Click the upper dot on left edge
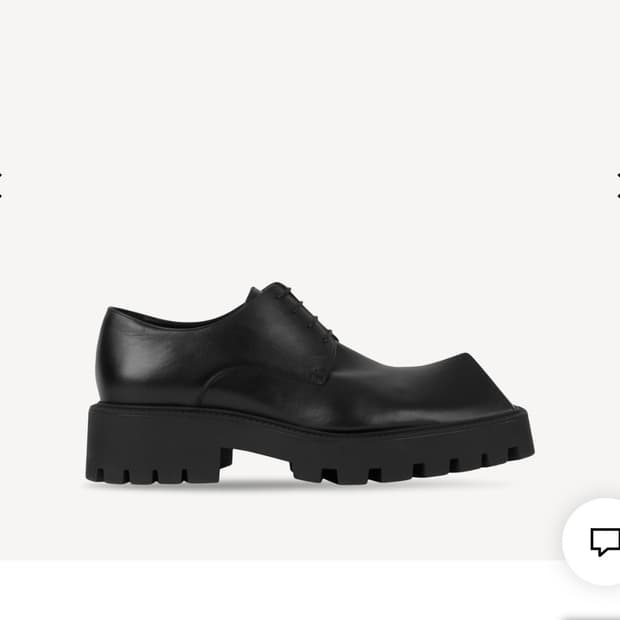This screenshot has height=620, width=620. point(1,175)
